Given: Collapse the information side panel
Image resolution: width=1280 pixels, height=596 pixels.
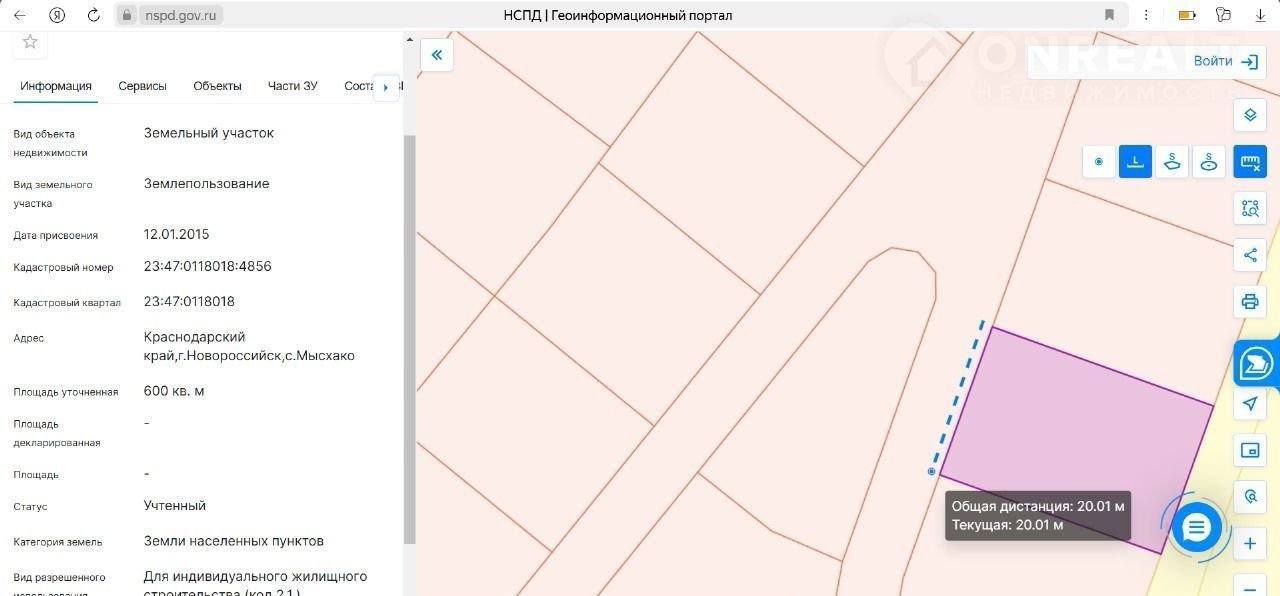Looking at the screenshot, I should 437,55.
